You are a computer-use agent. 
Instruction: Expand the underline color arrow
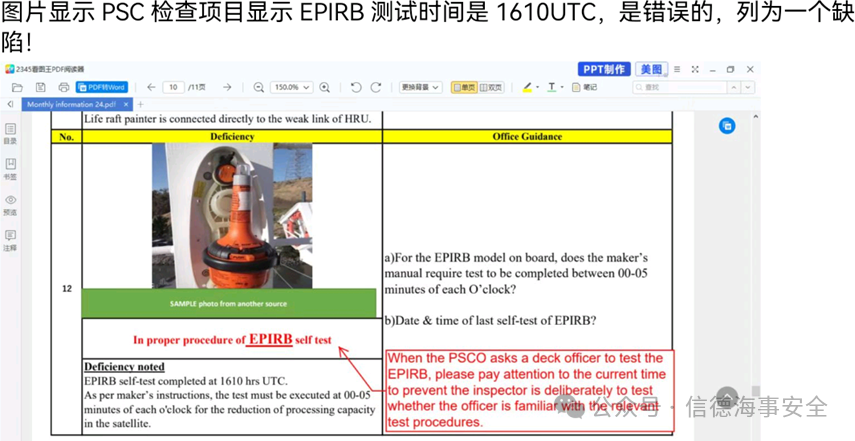pos(562,87)
